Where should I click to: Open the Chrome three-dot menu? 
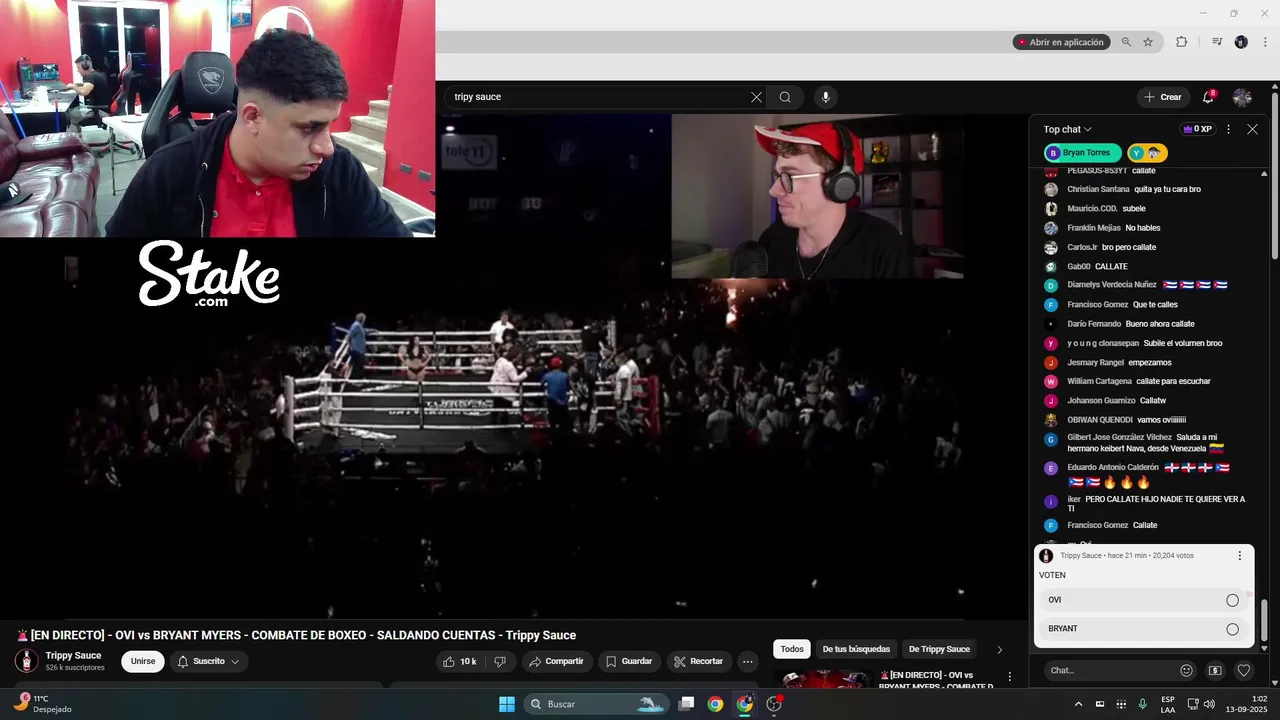click(1263, 42)
